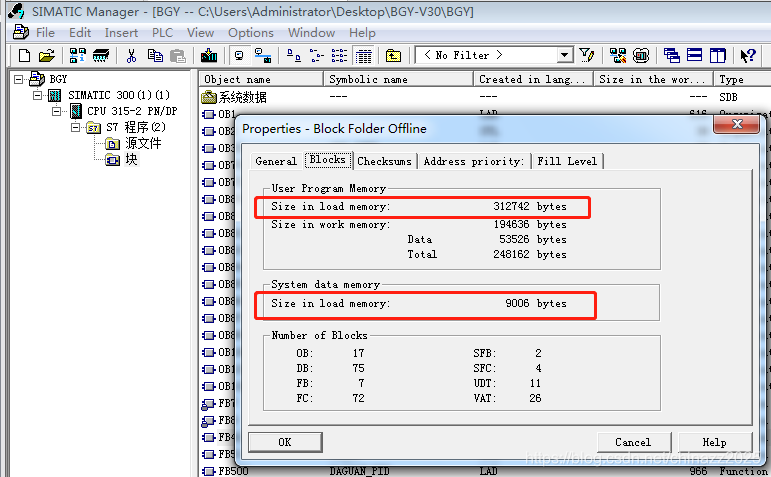Image resolution: width=771 pixels, height=477 pixels.
Task: Sort by Object name column header
Action: [x=261, y=79]
